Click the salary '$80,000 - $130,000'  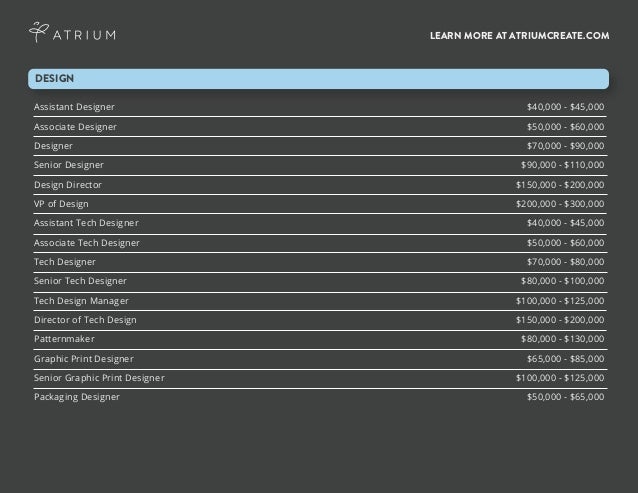pos(562,339)
